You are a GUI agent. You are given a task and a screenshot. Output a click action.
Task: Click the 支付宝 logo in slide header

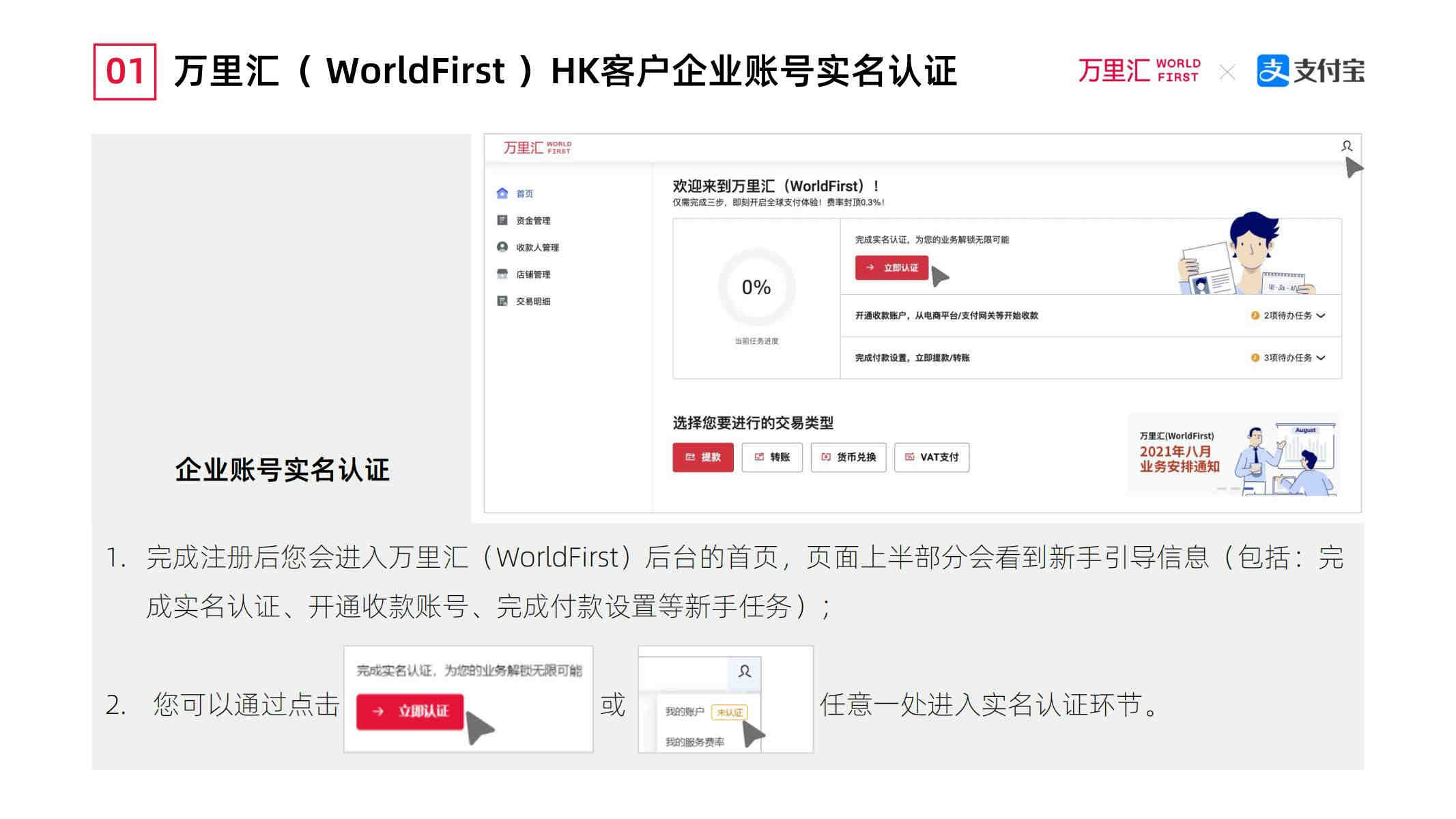tap(1311, 71)
